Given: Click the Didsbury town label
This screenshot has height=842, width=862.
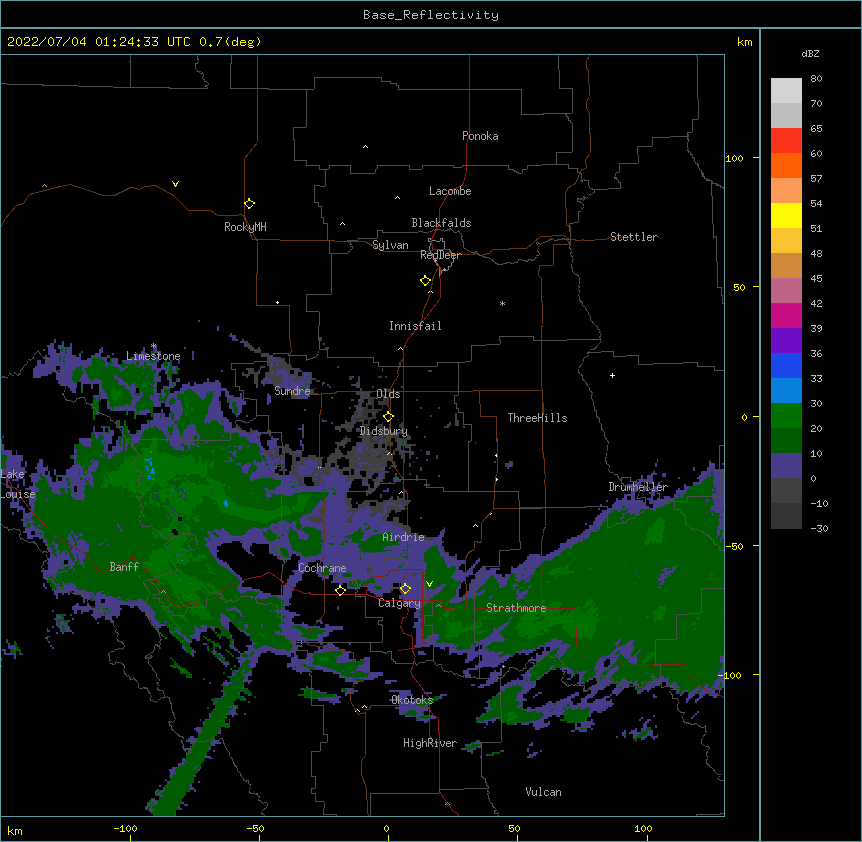Looking at the screenshot, I should click(384, 431).
